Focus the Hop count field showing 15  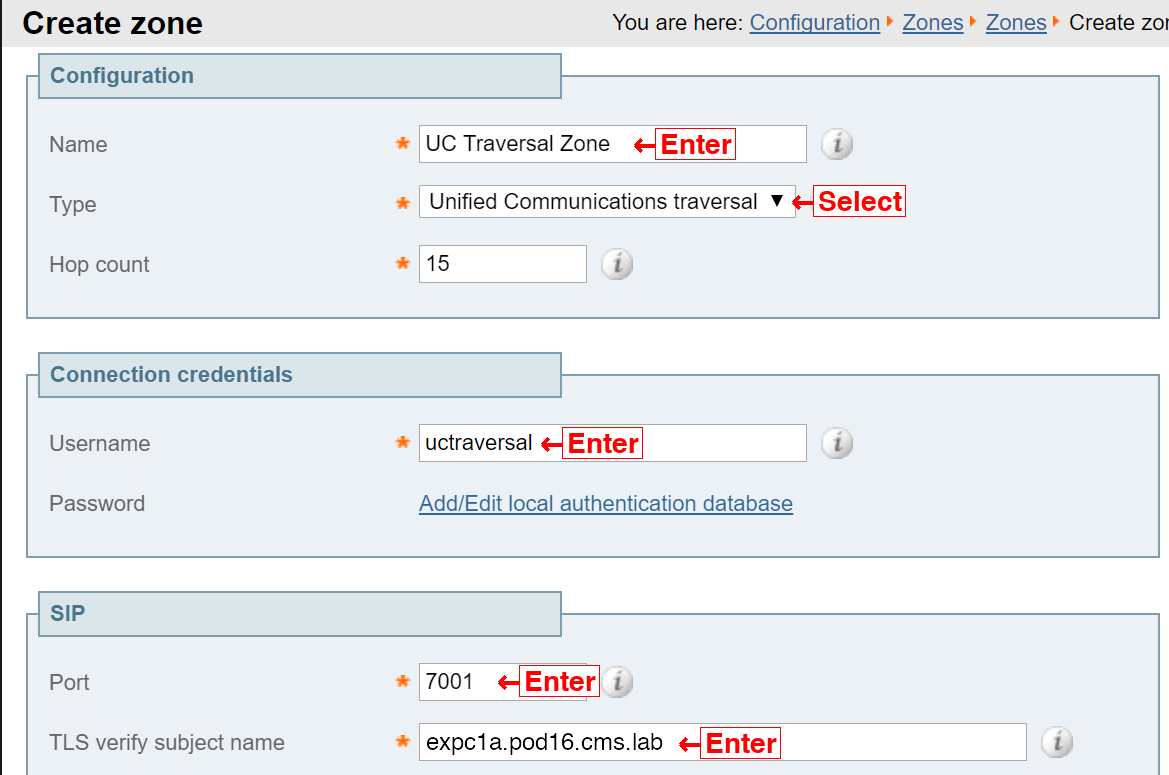click(502, 264)
